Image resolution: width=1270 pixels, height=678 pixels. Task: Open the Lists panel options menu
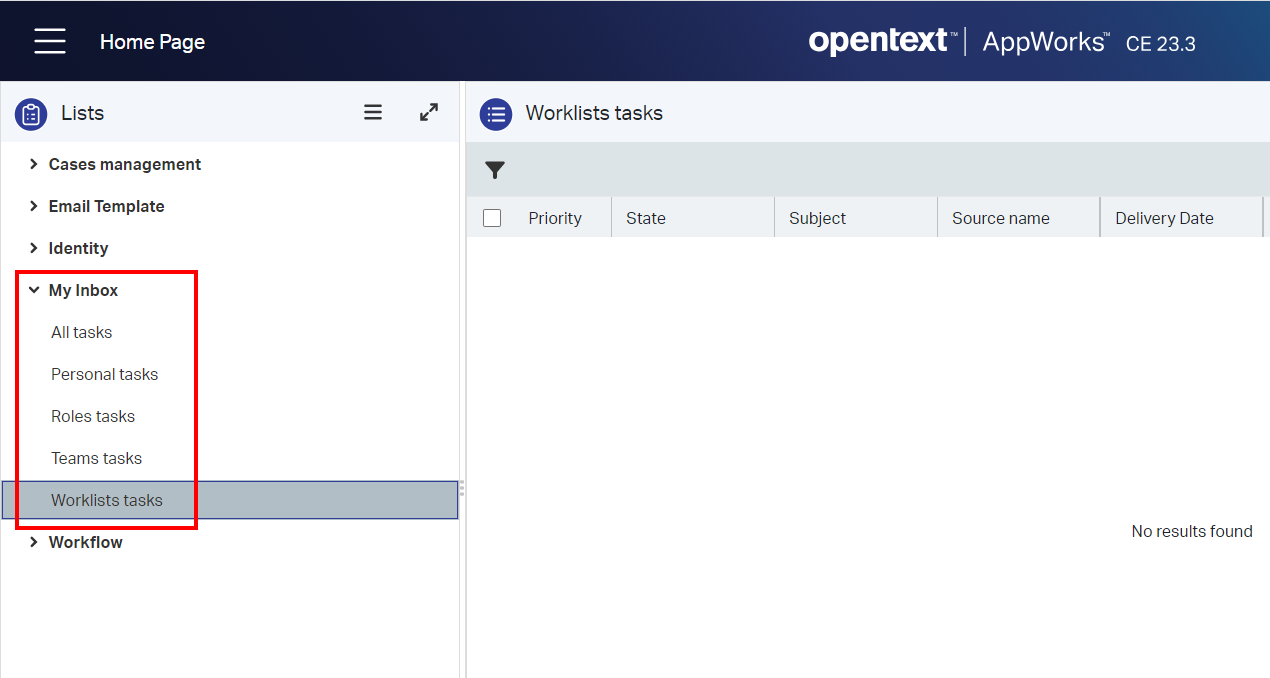(373, 113)
